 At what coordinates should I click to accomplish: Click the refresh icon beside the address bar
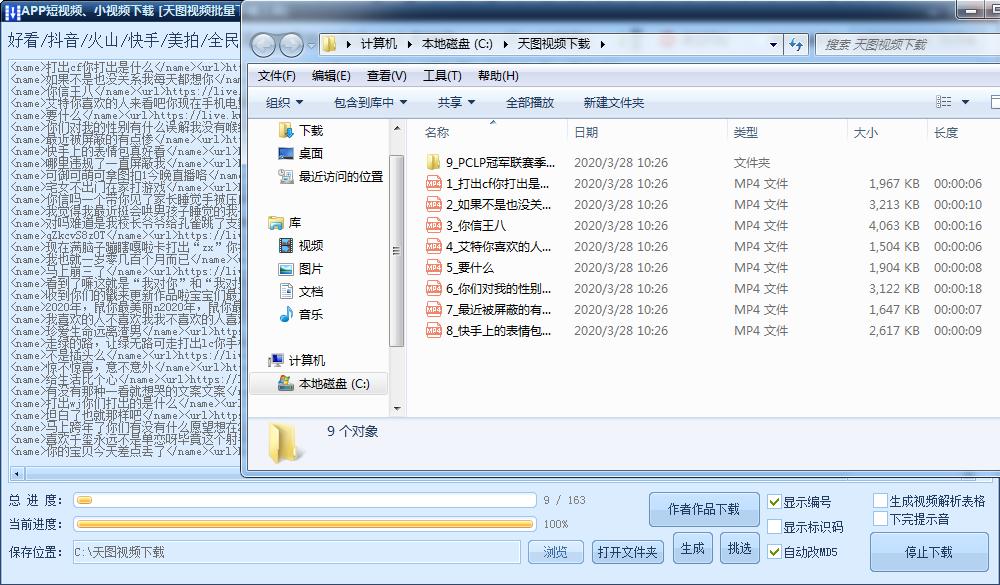point(796,44)
